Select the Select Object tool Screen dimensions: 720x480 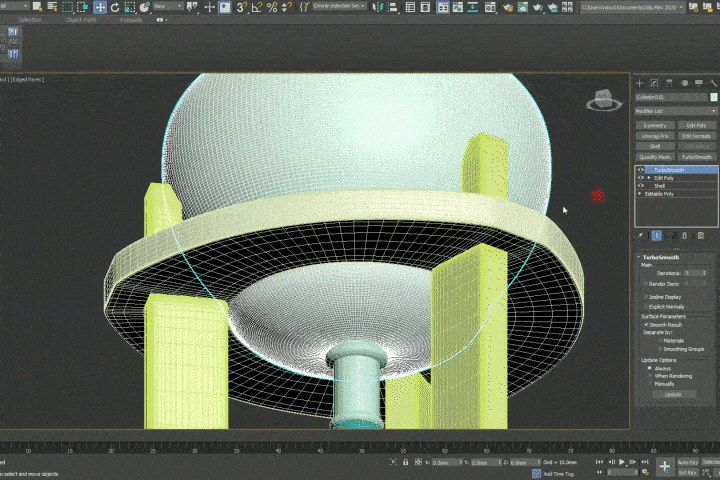37,7
